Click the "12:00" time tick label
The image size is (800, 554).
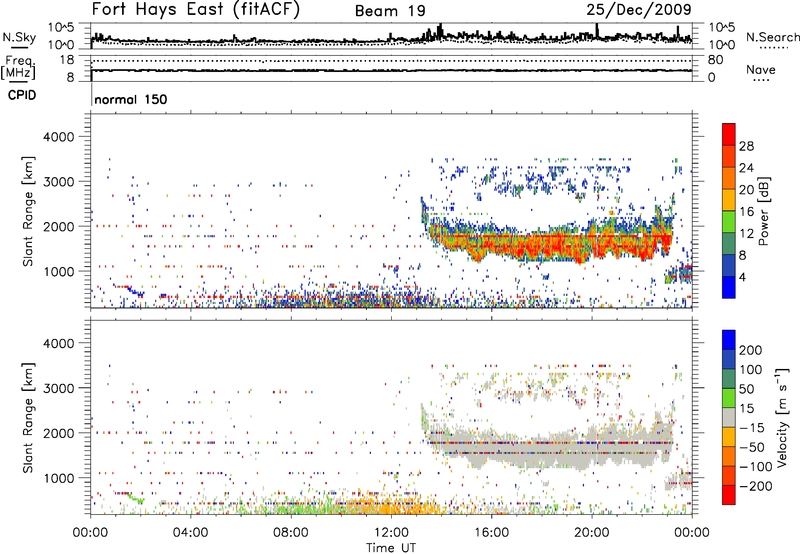click(x=391, y=533)
